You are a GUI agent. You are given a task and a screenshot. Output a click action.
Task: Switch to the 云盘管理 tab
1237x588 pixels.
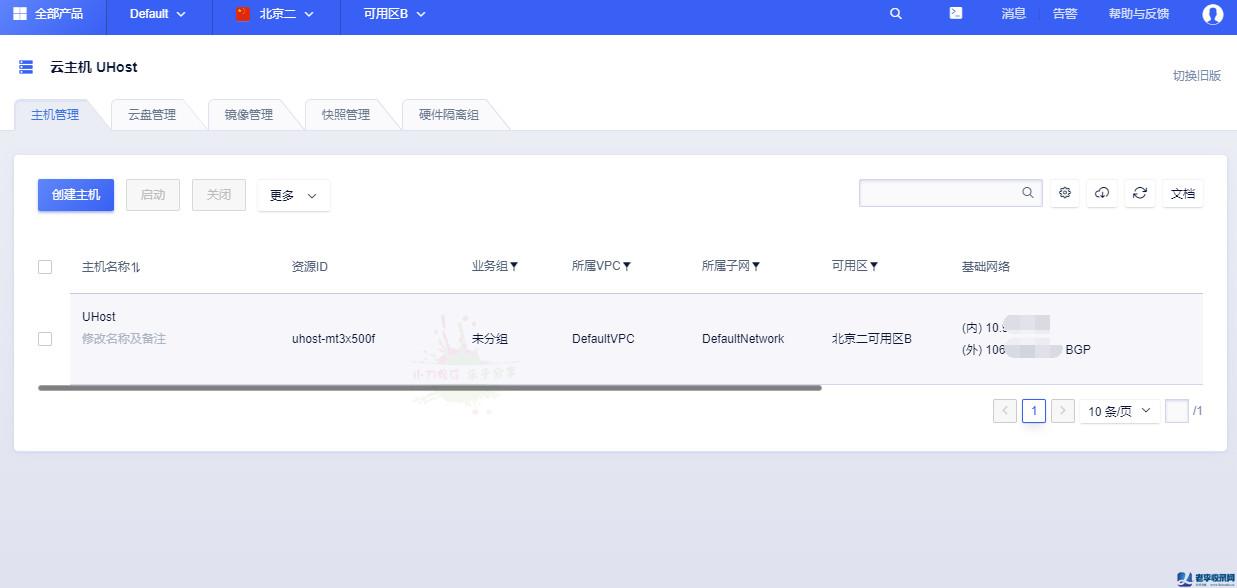click(x=152, y=115)
